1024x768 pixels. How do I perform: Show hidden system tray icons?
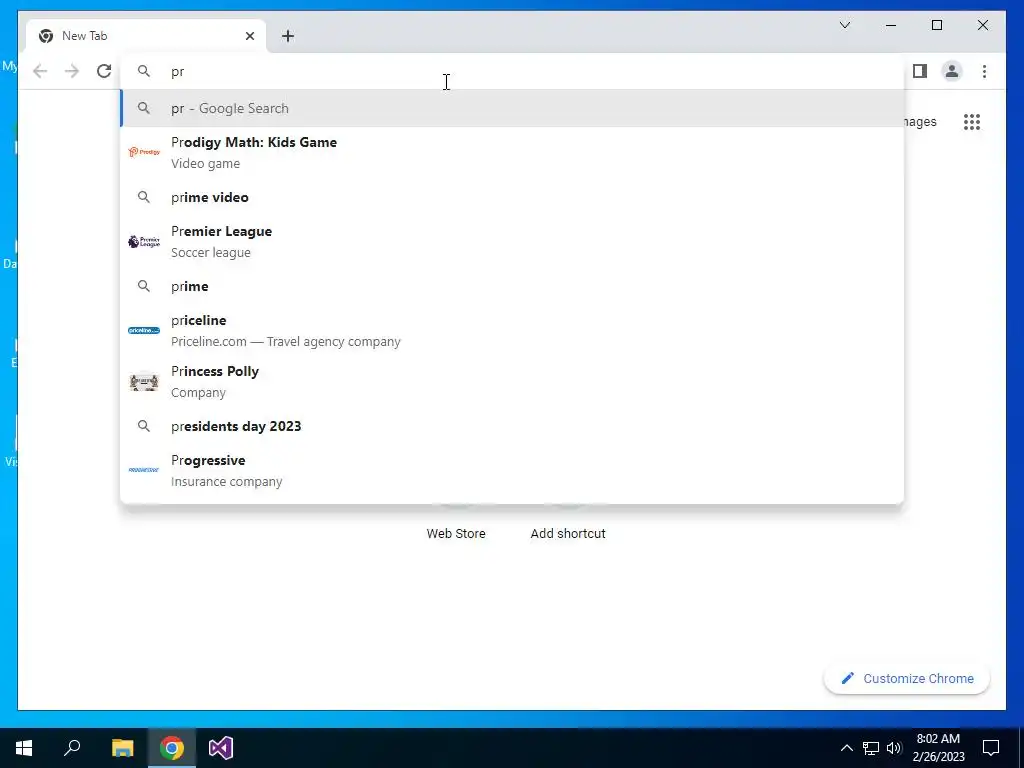pos(846,748)
